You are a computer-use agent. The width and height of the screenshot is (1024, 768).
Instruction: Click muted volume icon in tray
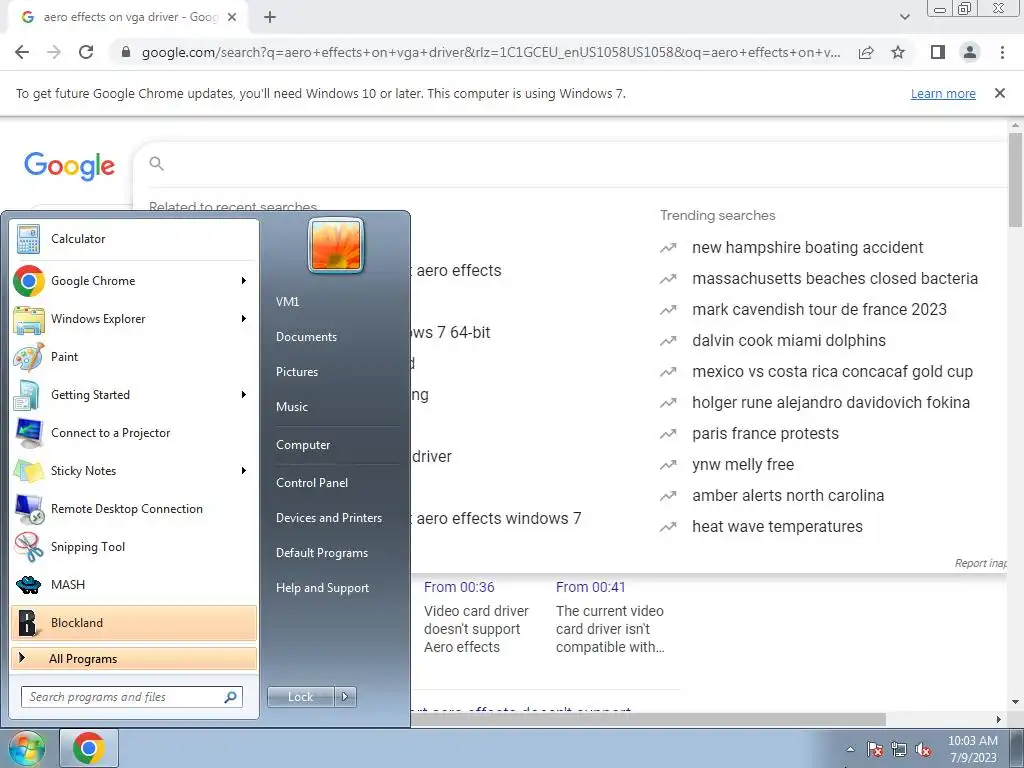(x=923, y=749)
